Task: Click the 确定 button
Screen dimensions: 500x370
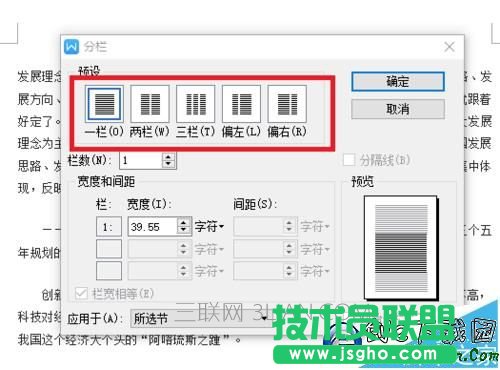Action: pos(398,81)
